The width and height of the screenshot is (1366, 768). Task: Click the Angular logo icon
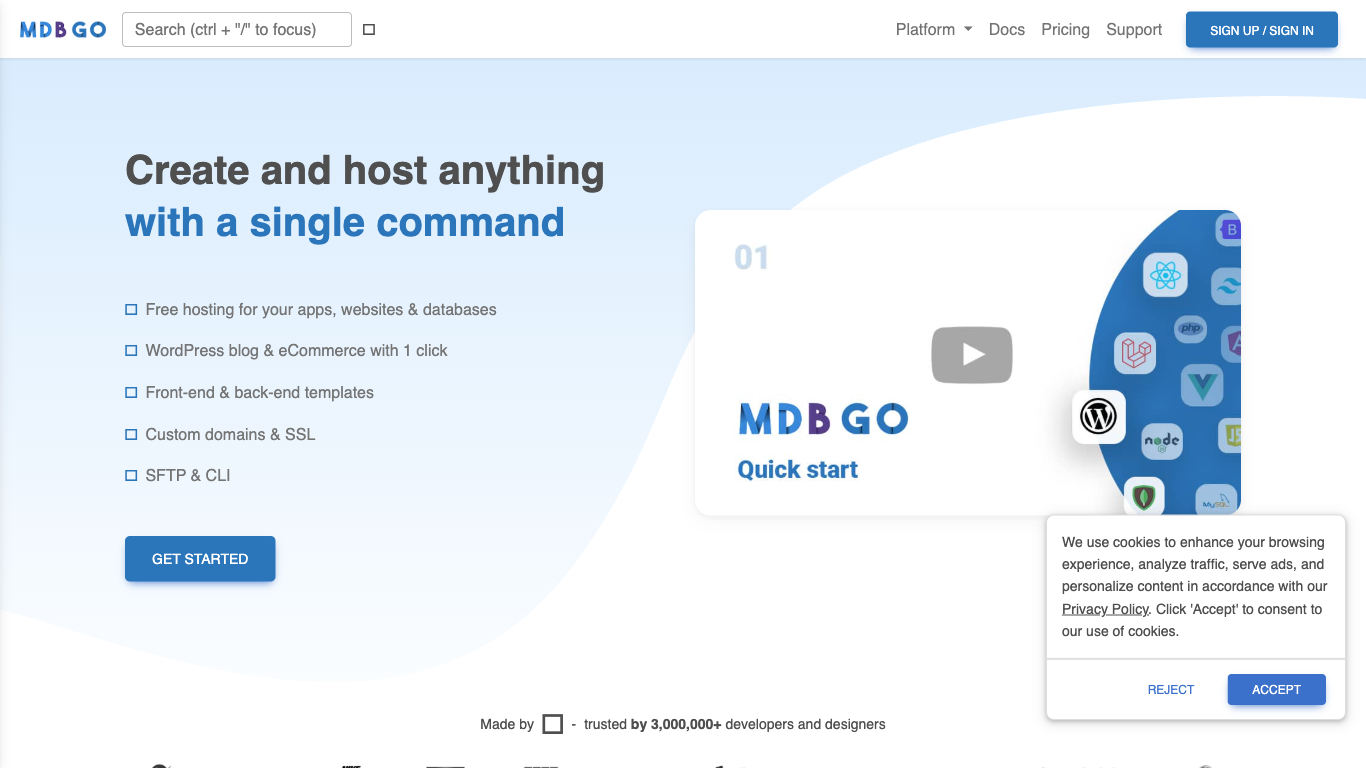point(1233,344)
